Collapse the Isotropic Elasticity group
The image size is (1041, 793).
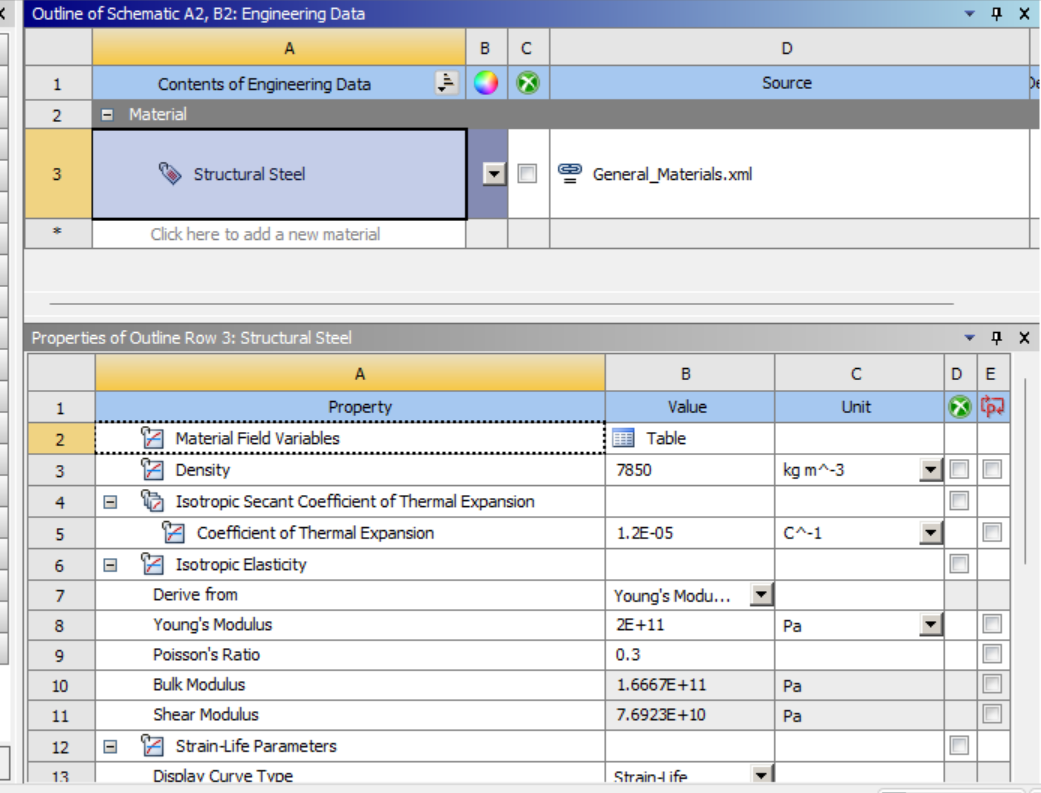point(110,565)
